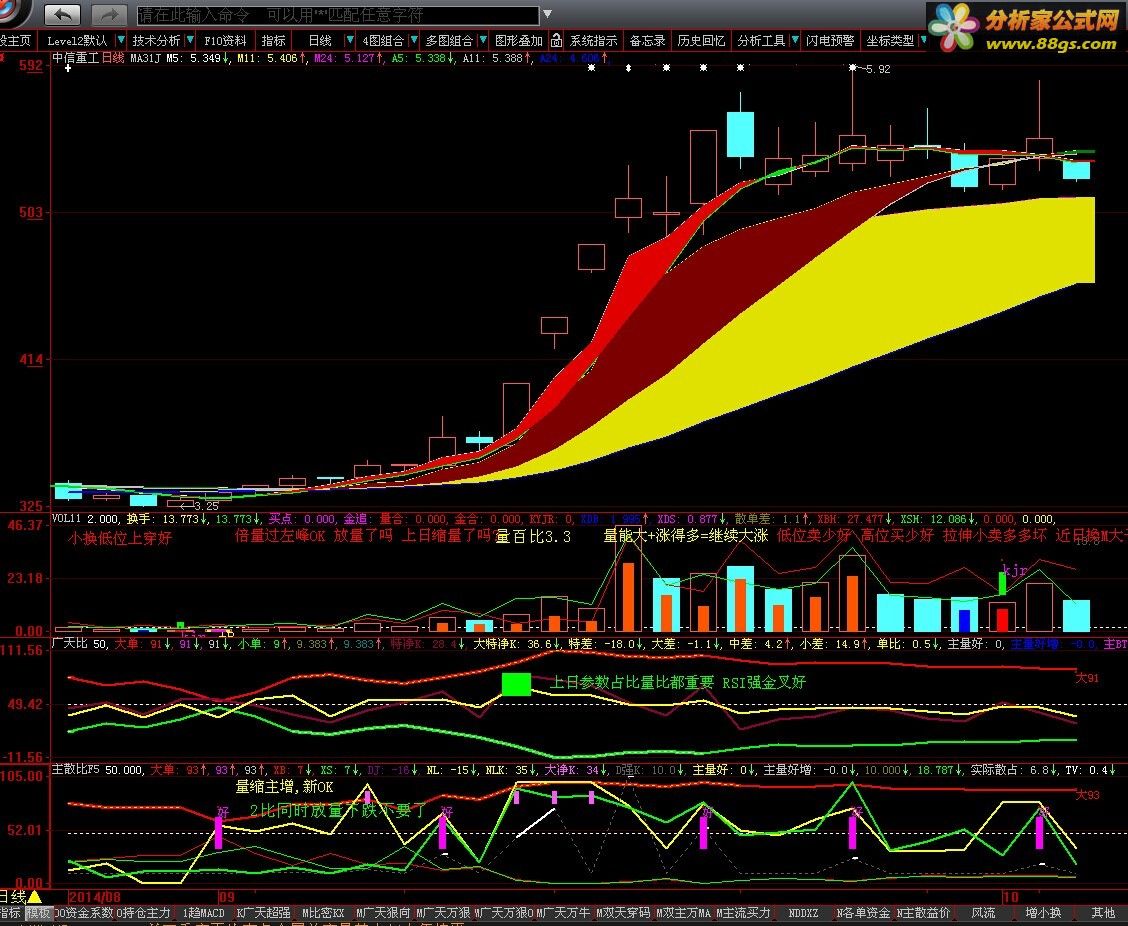The width and height of the screenshot is (1128, 926).
Task: Select the 模板 bottom tab
Action: click(38, 912)
